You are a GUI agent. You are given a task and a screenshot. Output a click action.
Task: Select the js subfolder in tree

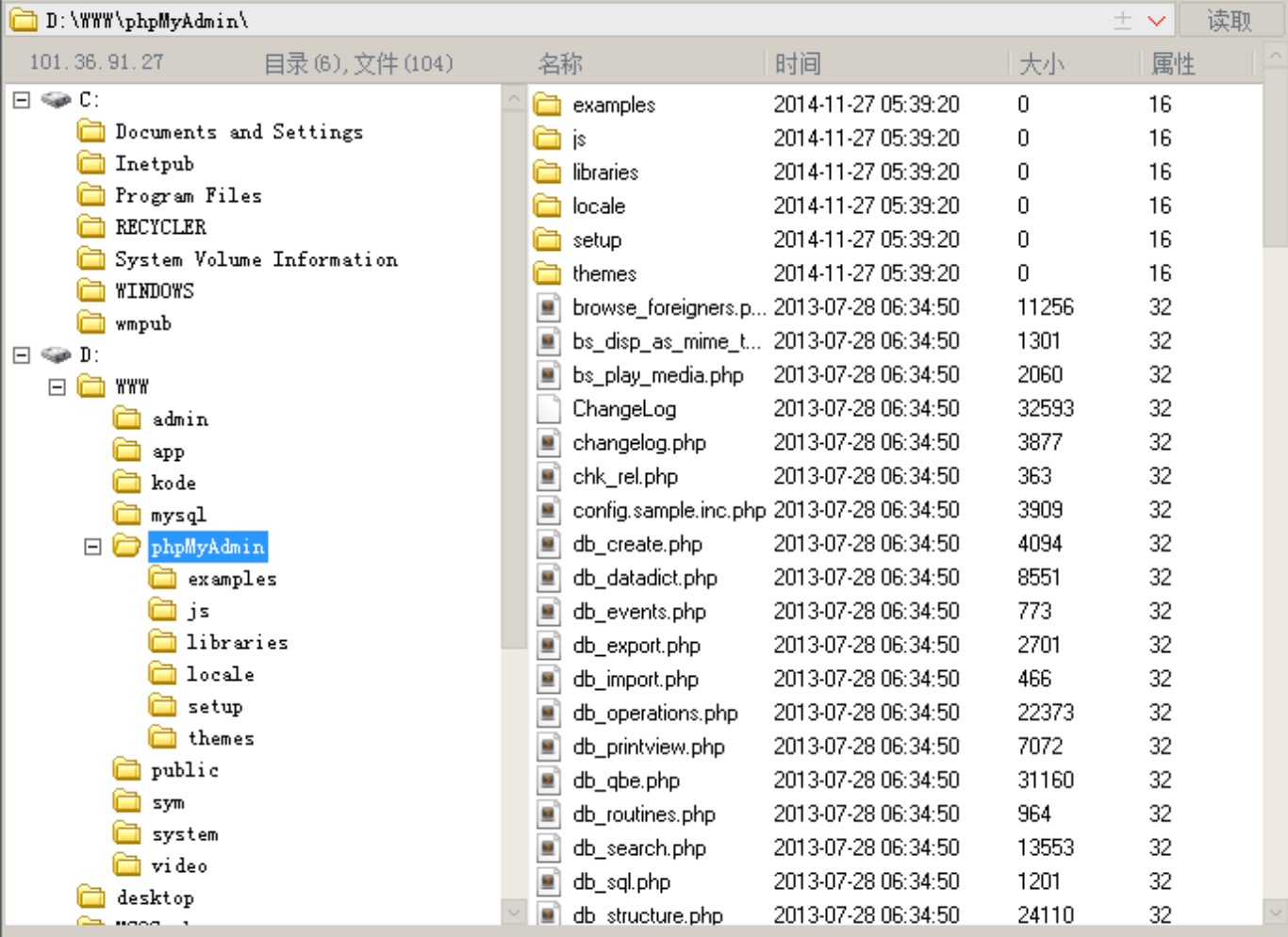click(198, 611)
